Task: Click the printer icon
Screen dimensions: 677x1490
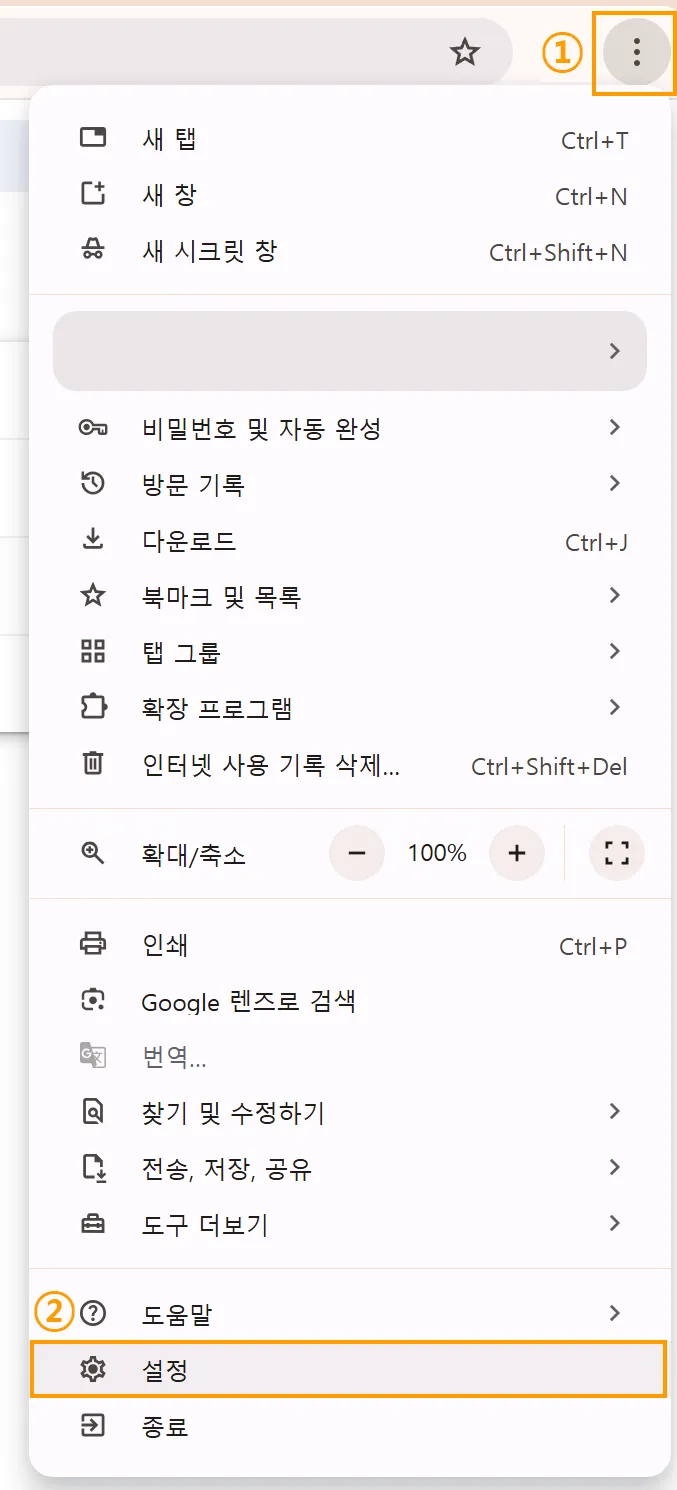Action: click(x=92, y=943)
